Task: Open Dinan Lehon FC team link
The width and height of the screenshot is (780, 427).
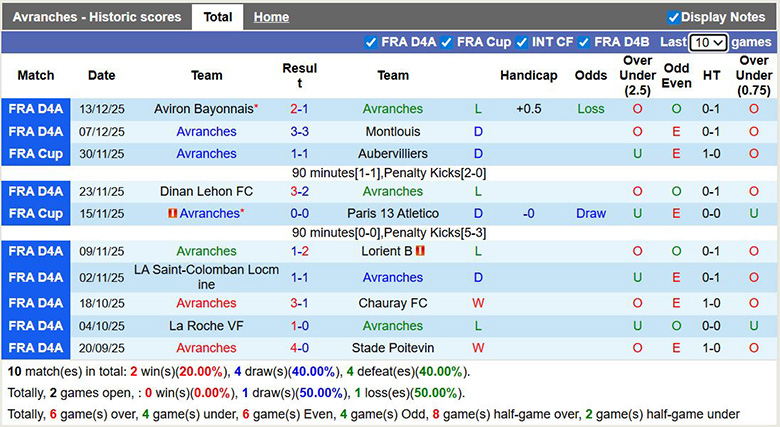Action: click(206, 191)
